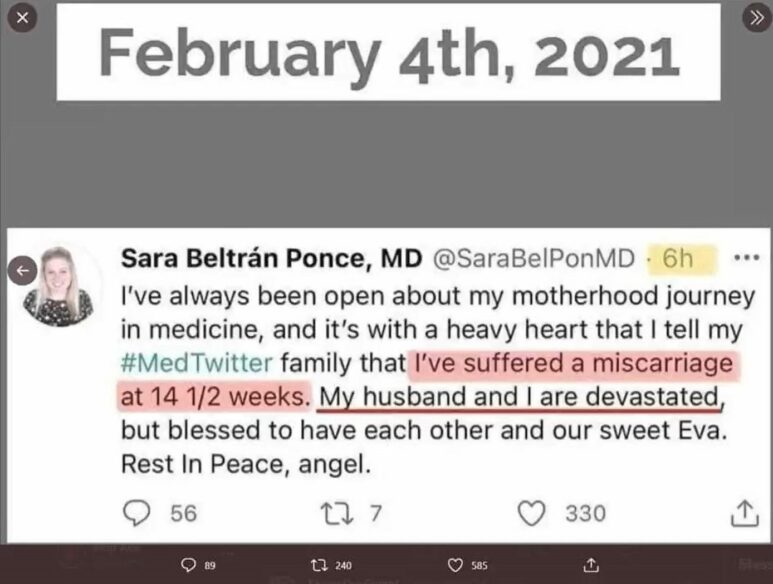Screen dimensions: 773x584
Task: Click the 330 likes count
Action: click(x=585, y=513)
